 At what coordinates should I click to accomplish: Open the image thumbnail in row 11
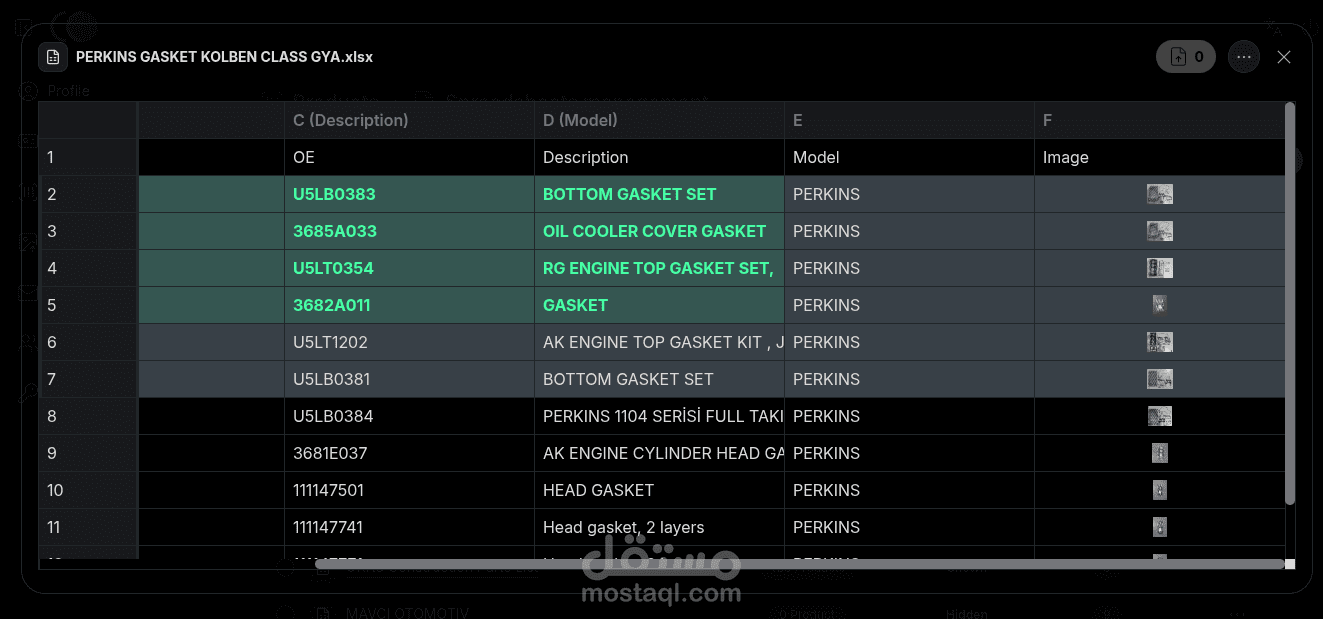tap(1160, 527)
